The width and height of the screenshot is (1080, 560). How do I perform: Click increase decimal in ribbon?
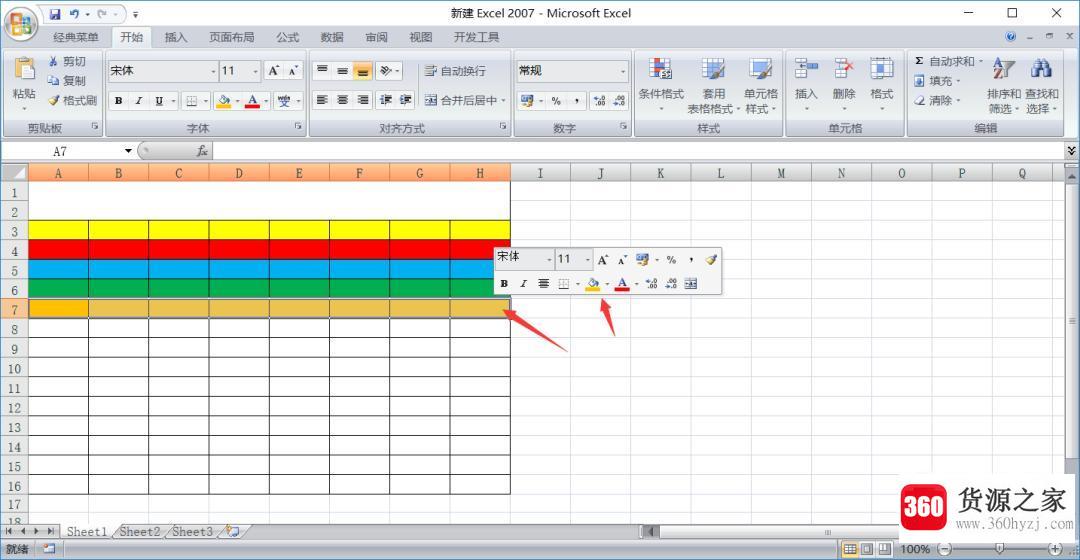pos(599,101)
